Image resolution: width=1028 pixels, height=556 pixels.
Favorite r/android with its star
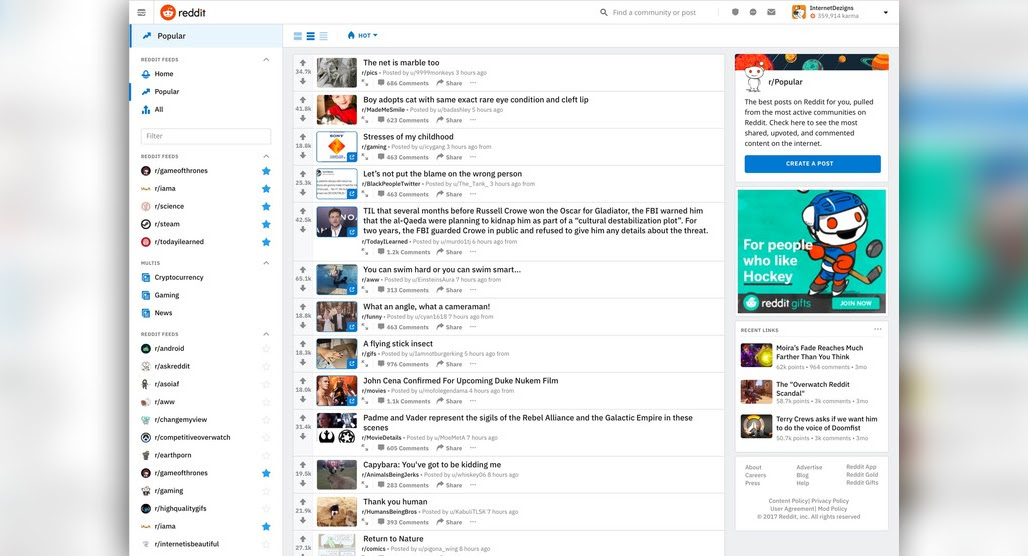[x=266, y=349]
